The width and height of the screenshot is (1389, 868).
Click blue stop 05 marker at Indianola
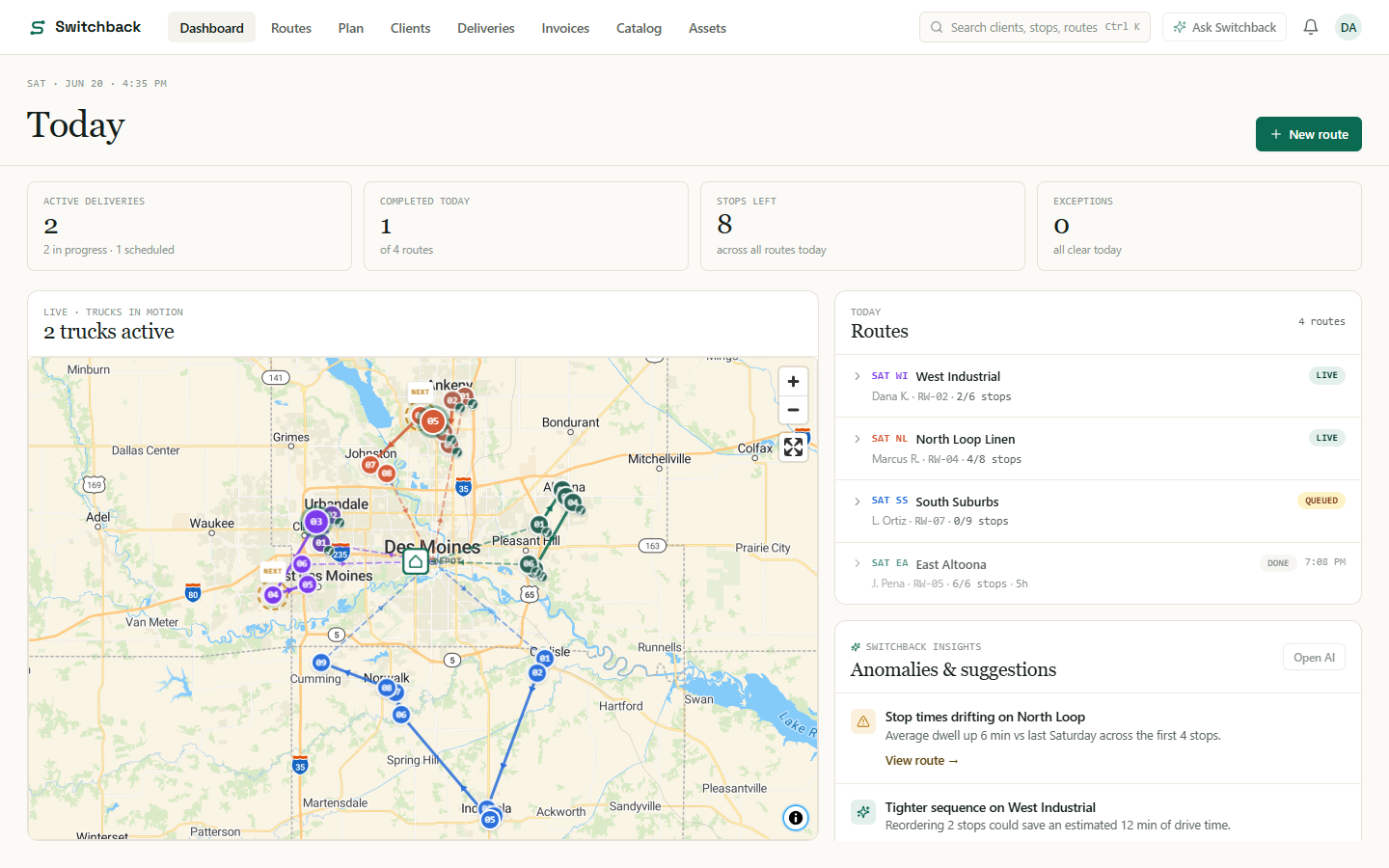pyautogui.click(x=490, y=819)
